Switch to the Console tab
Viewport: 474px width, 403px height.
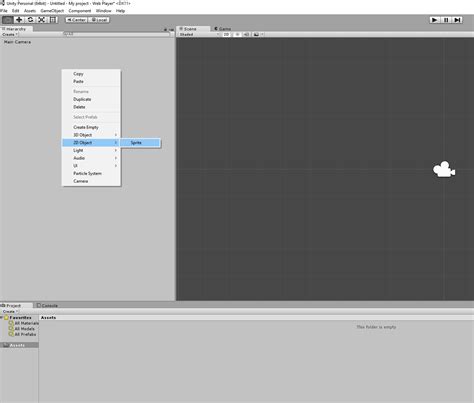(x=47, y=305)
